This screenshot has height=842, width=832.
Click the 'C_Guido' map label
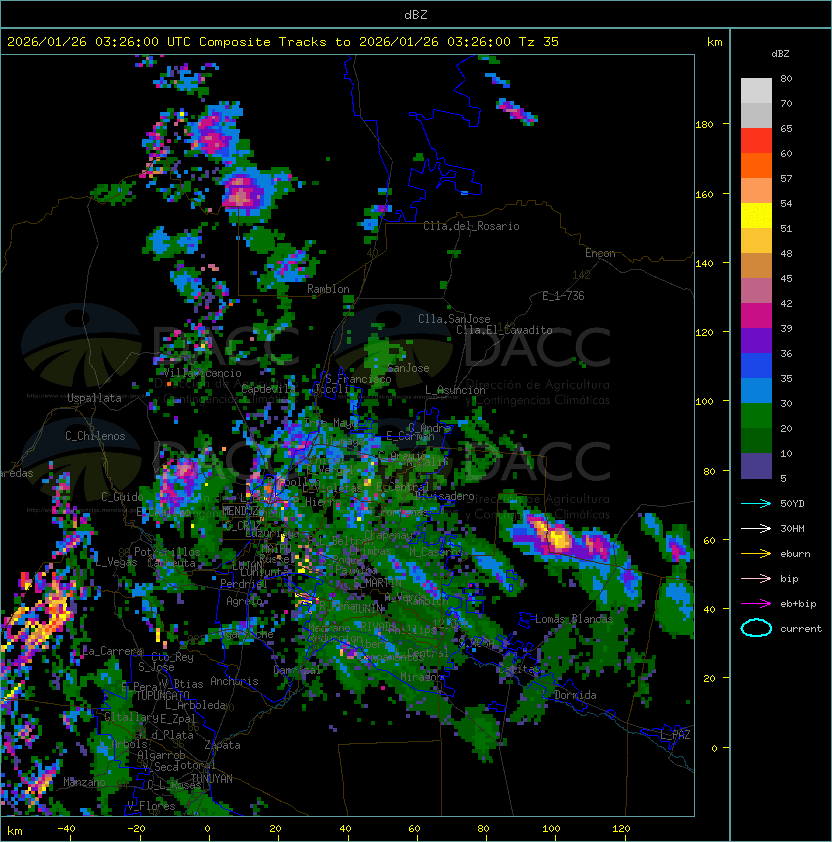coord(122,497)
